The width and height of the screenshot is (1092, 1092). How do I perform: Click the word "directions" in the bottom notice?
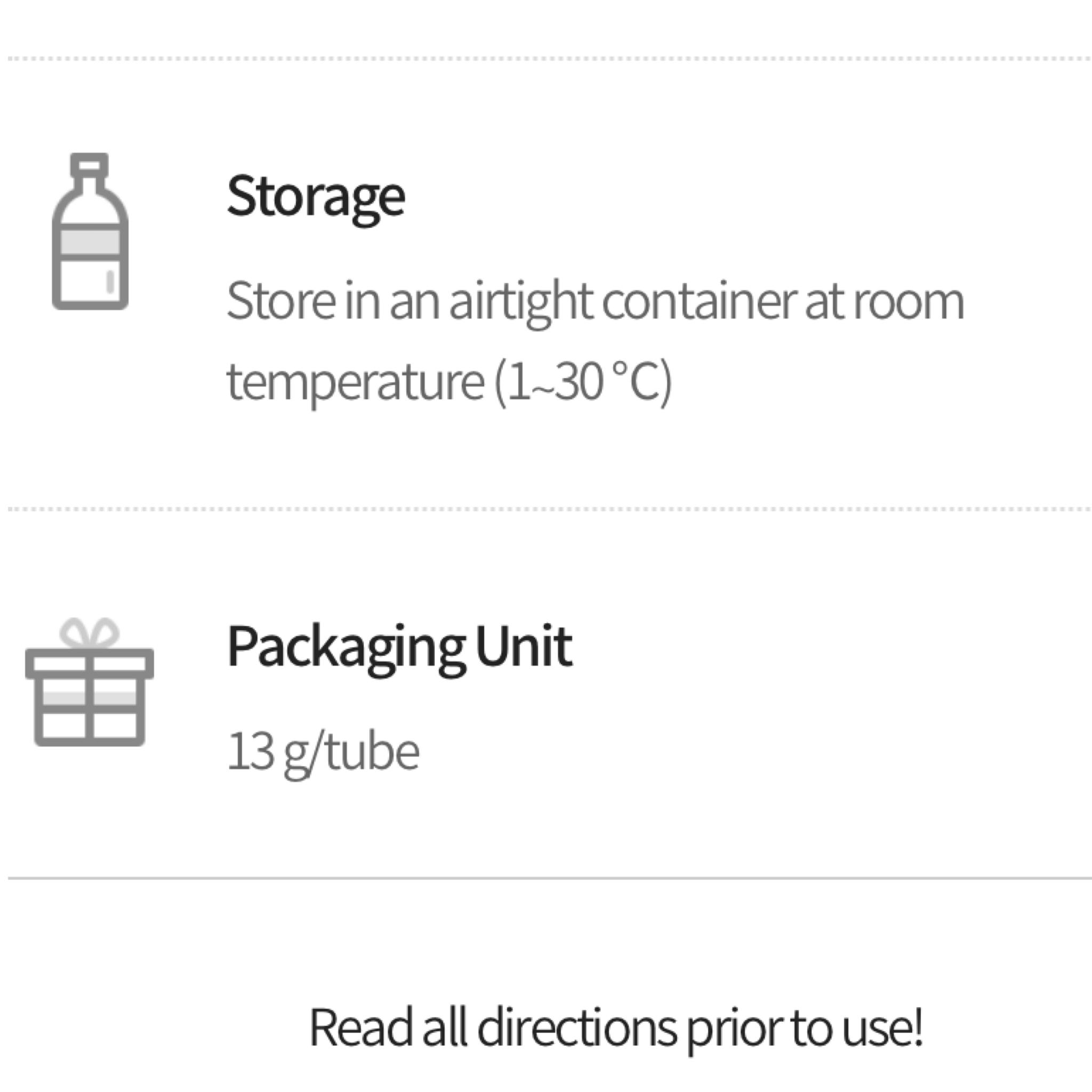click(x=576, y=1027)
